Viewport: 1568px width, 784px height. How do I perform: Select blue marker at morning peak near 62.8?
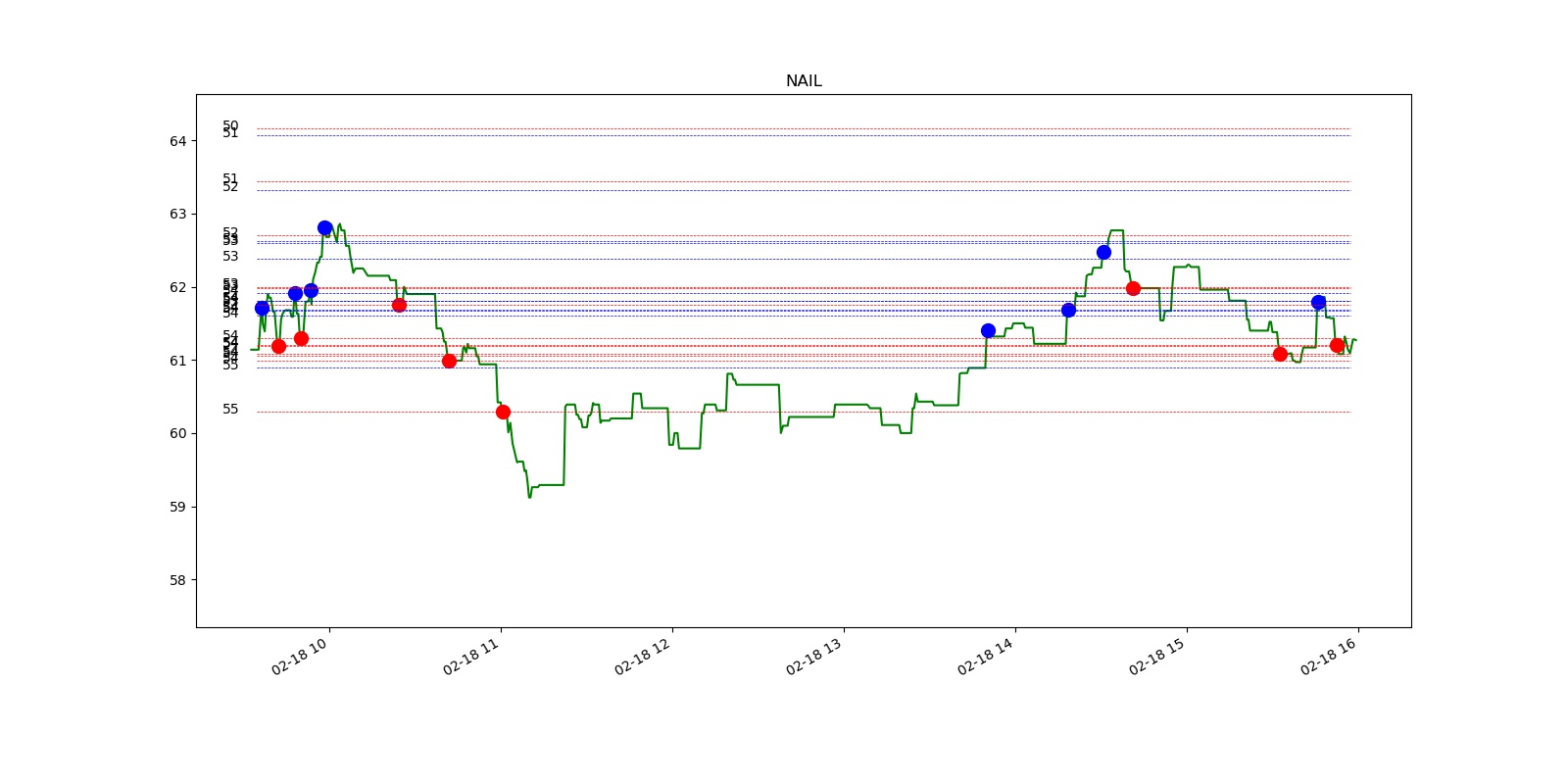click(324, 227)
